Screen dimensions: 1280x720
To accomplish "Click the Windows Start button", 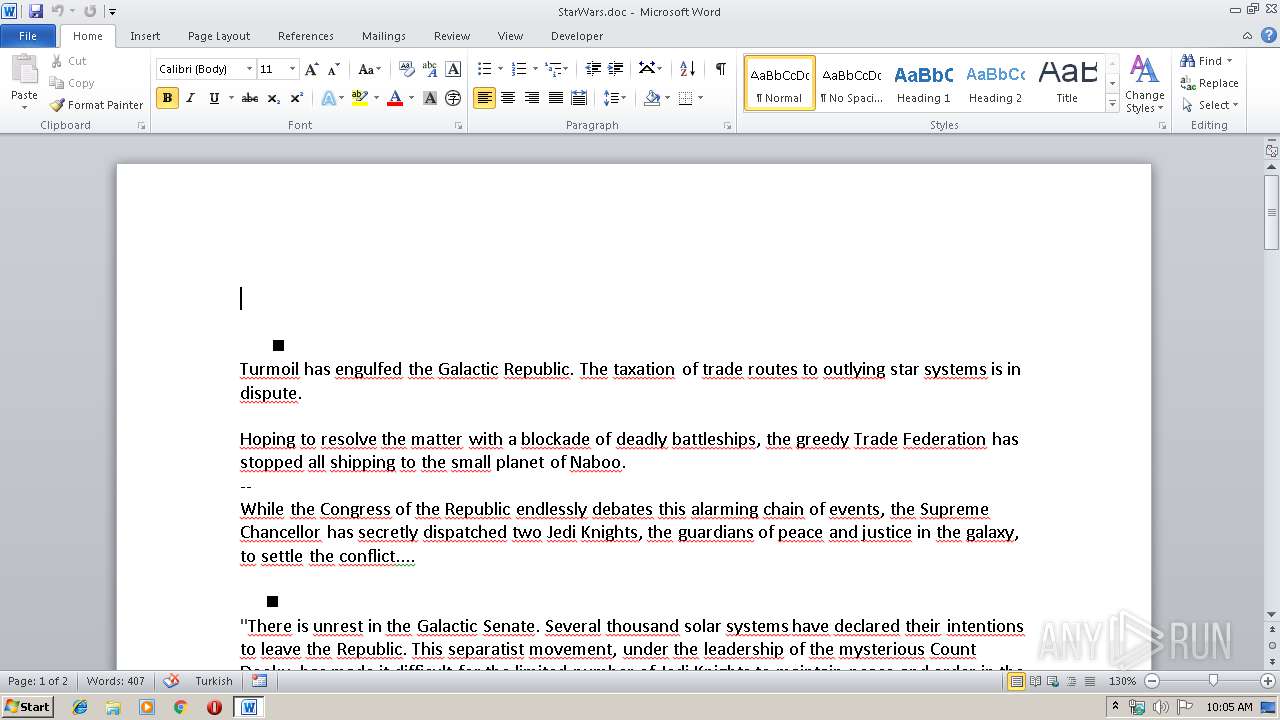I will (x=27, y=707).
